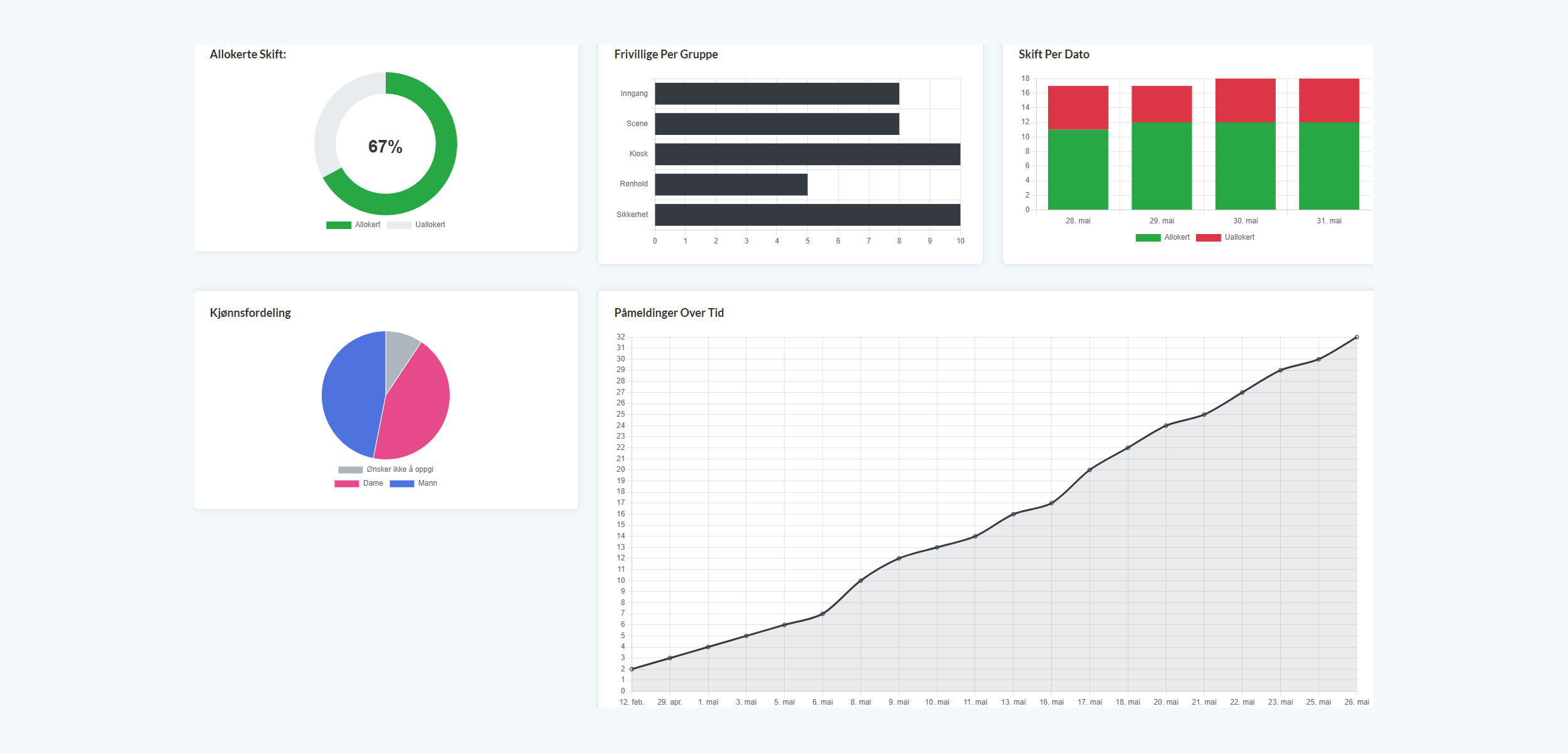1568x753 pixels.
Task: Click the blue Mann slice of pie chart
Action: tap(351, 395)
